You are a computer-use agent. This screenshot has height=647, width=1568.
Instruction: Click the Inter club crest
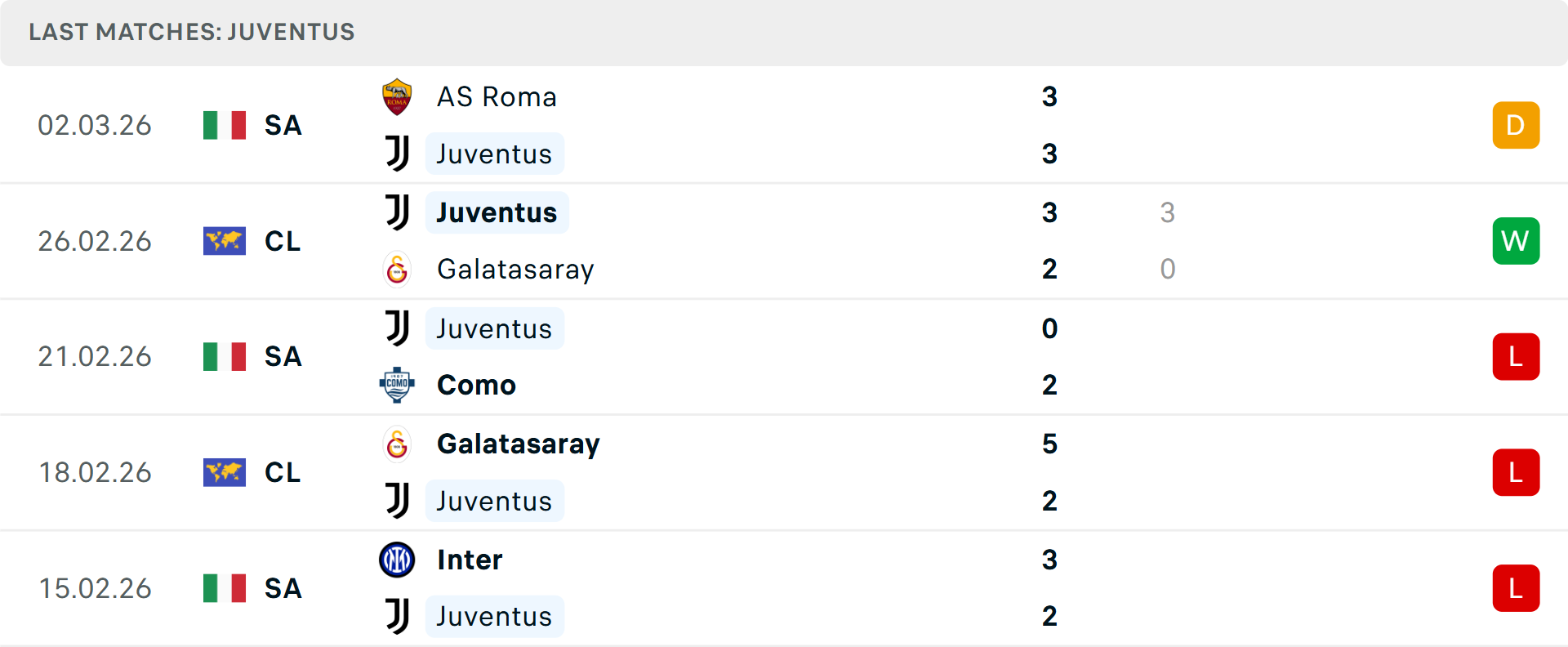(x=397, y=560)
